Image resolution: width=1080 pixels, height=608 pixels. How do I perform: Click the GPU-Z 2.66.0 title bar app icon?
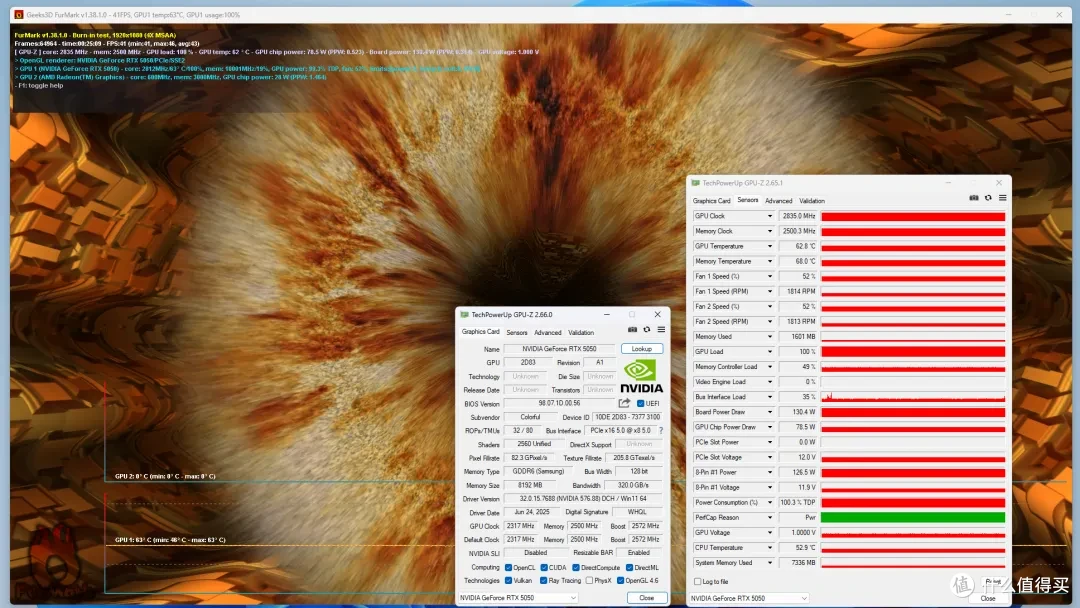(x=465, y=315)
